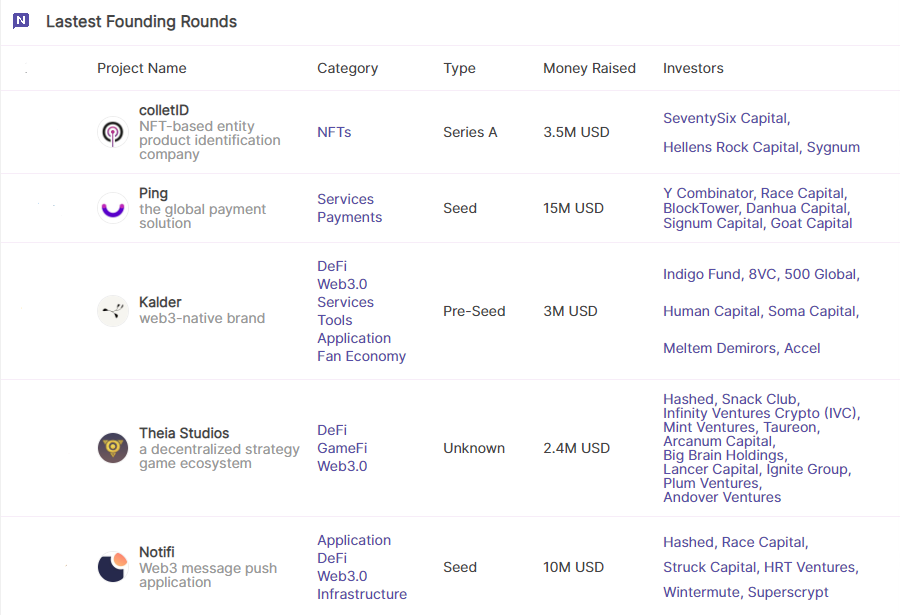Click DeFi category in Theia Studios row
The image size is (900, 615).
coord(332,430)
